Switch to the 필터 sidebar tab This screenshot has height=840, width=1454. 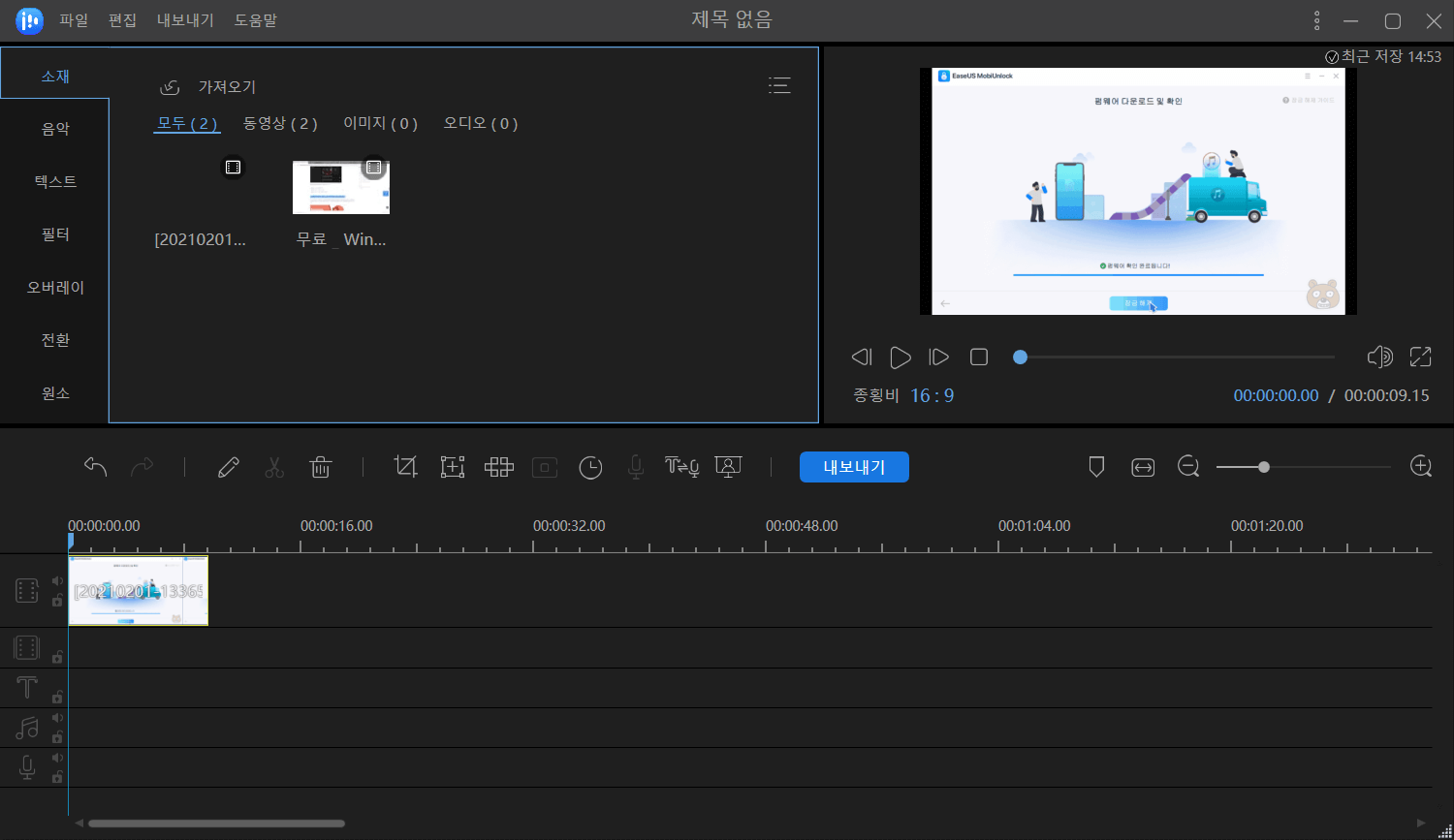pyautogui.click(x=55, y=233)
